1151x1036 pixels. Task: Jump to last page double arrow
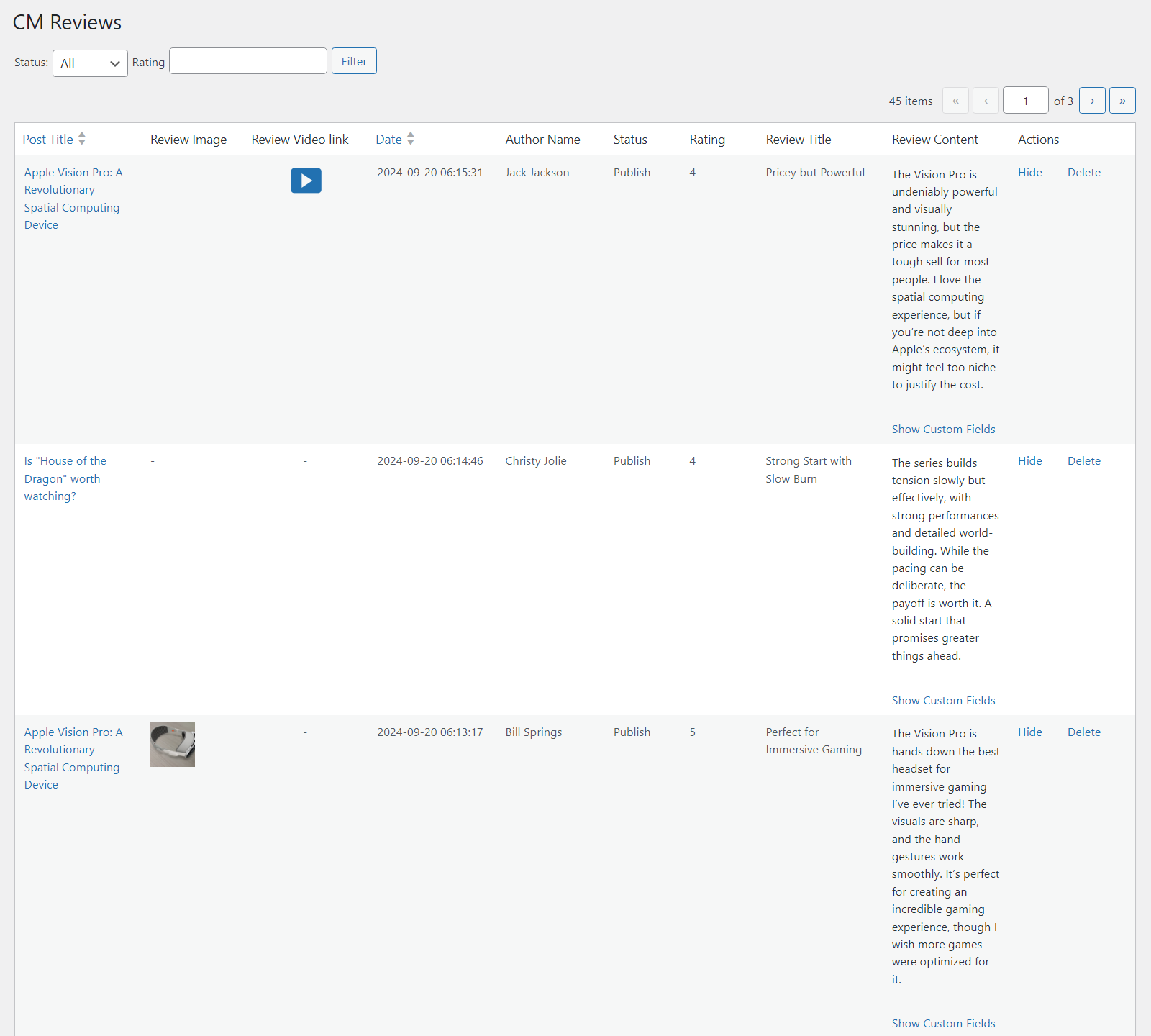1122,101
